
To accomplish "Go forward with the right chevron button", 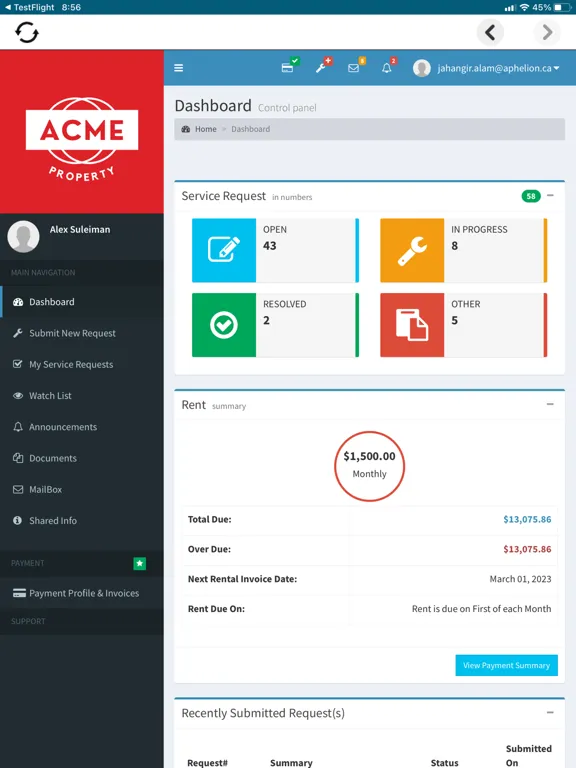I will [547, 33].
